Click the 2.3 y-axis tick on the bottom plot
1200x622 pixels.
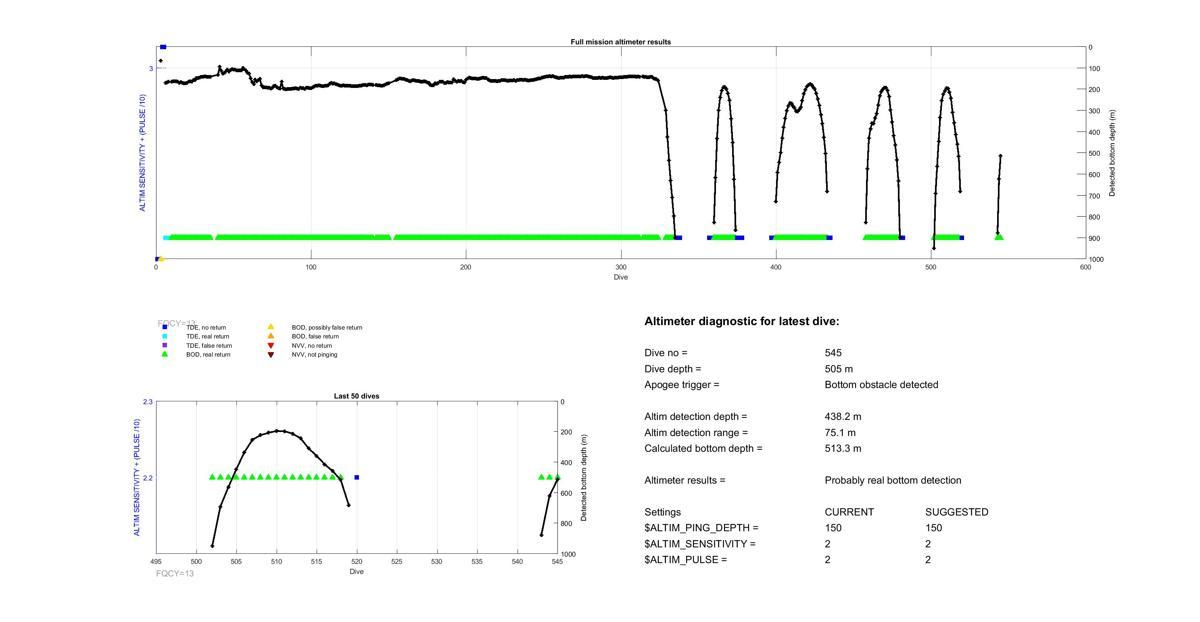point(148,402)
